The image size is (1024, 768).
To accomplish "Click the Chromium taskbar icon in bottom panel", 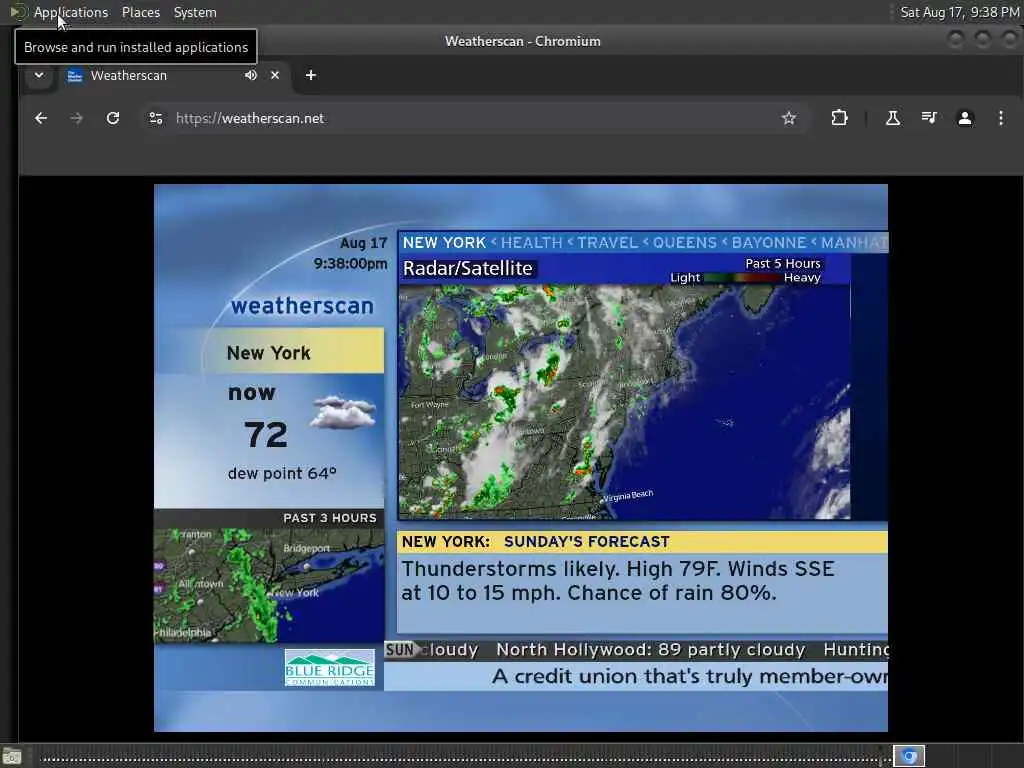I will point(909,756).
